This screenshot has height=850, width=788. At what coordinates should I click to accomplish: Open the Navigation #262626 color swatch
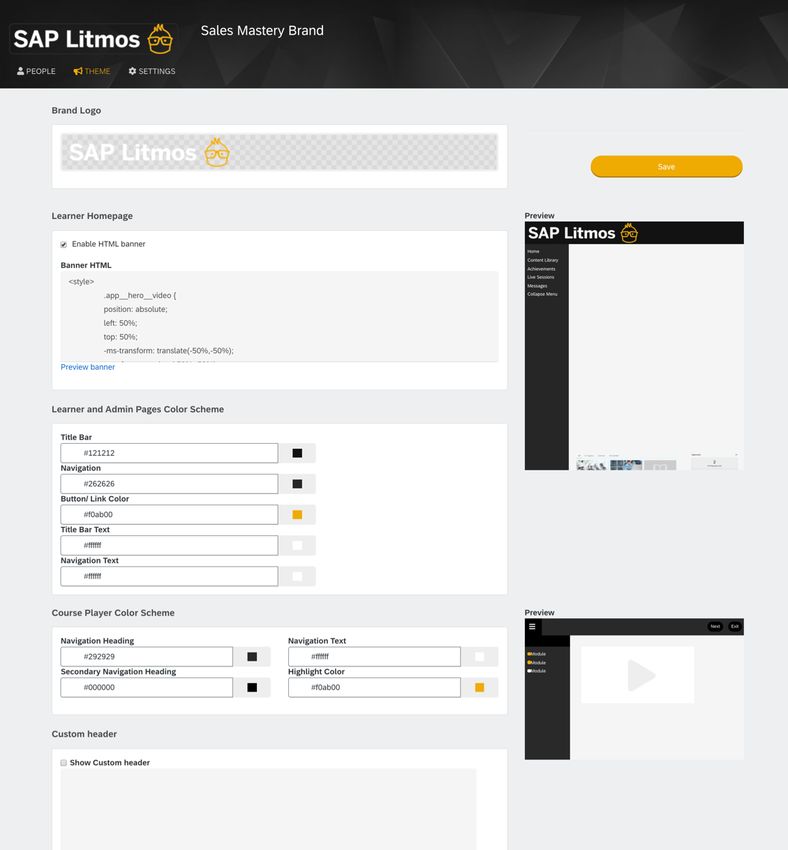[x=297, y=484]
